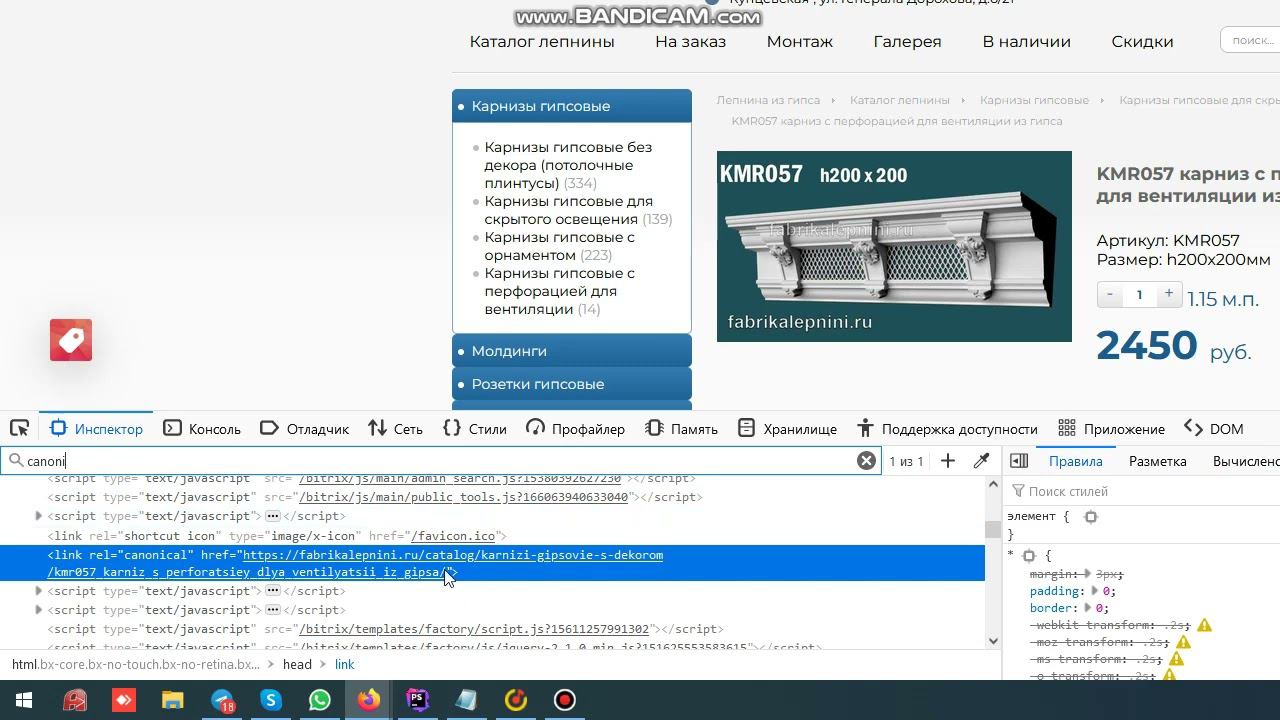
Task: Click the element rule selector highlighter icon
Action: click(x=1091, y=517)
